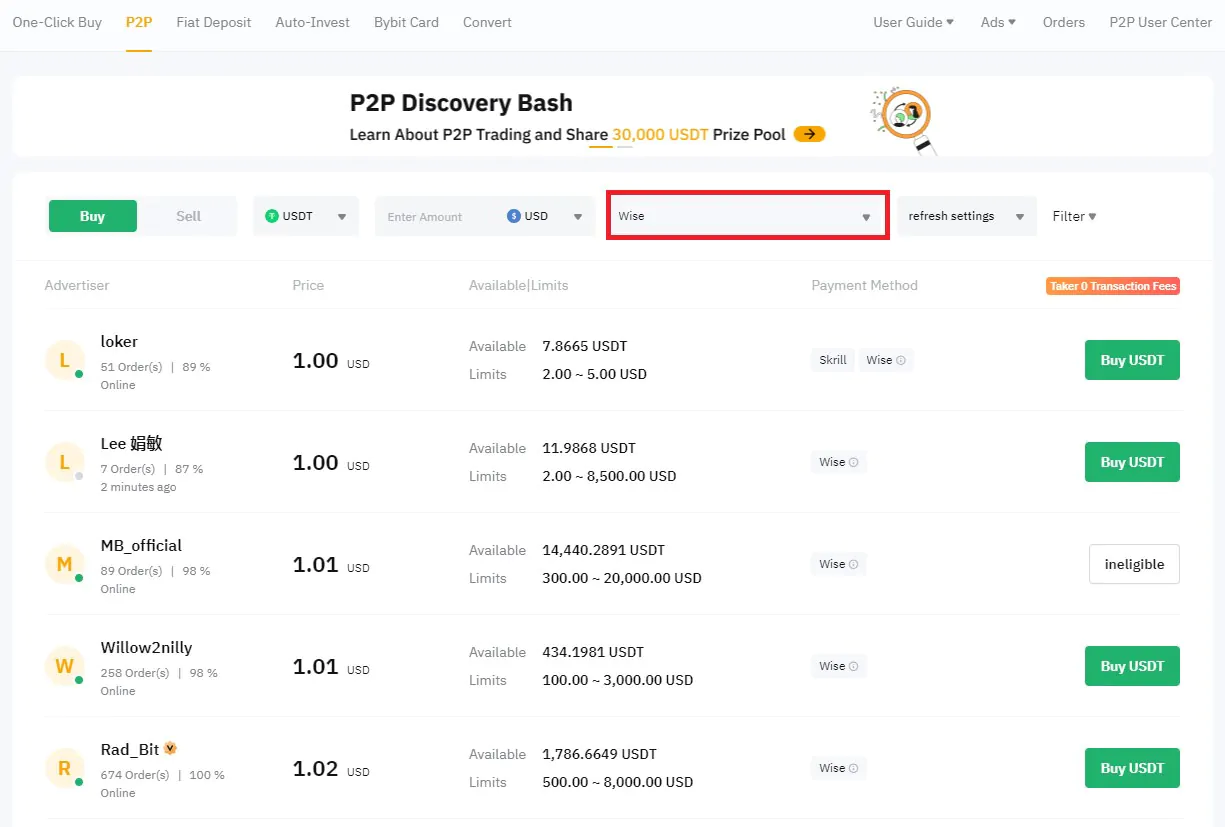
Task: Click the '674 Order(s) | 100 %' text
Action: (163, 775)
